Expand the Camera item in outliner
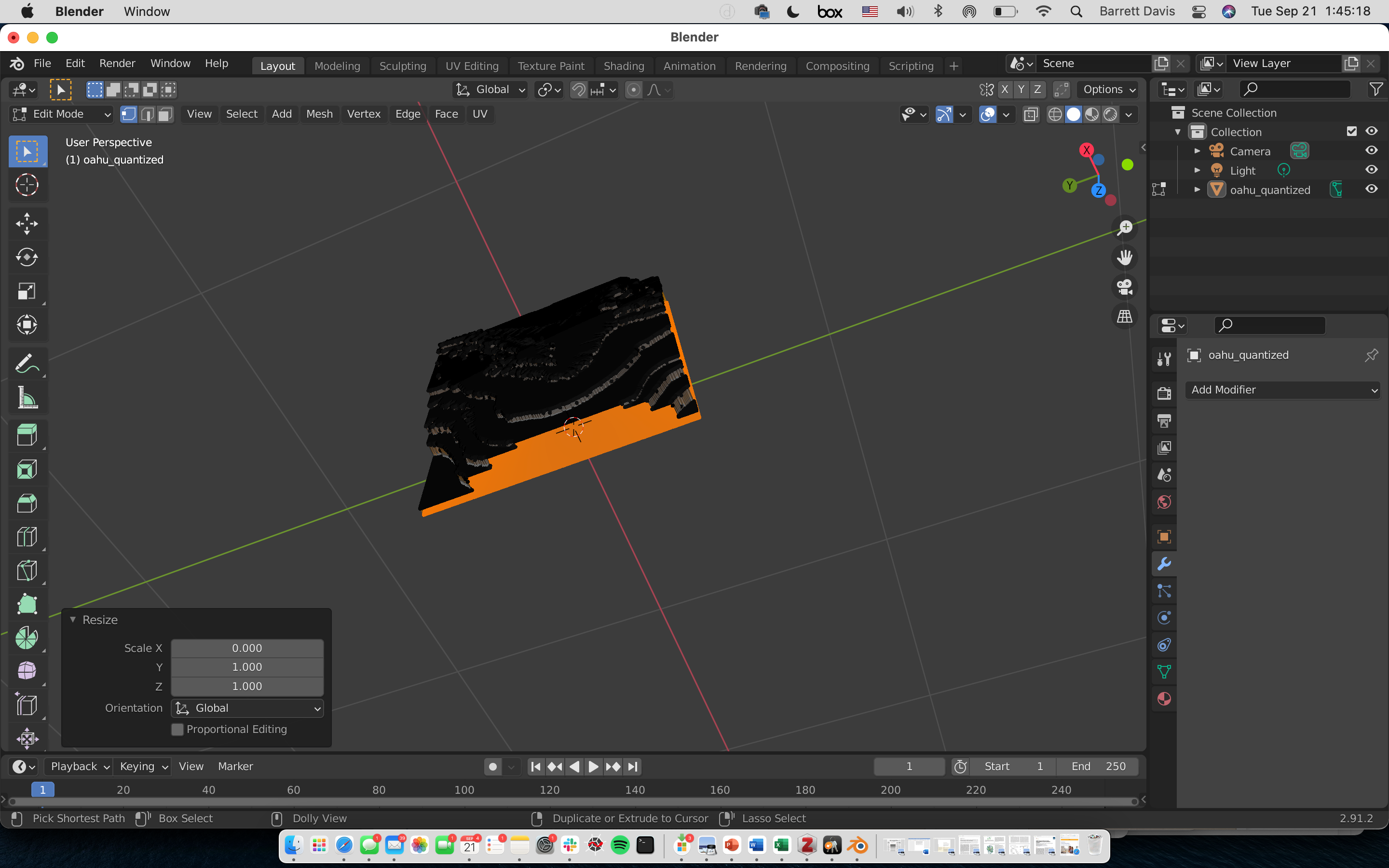1389x868 pixels. tap(1198, 151)
